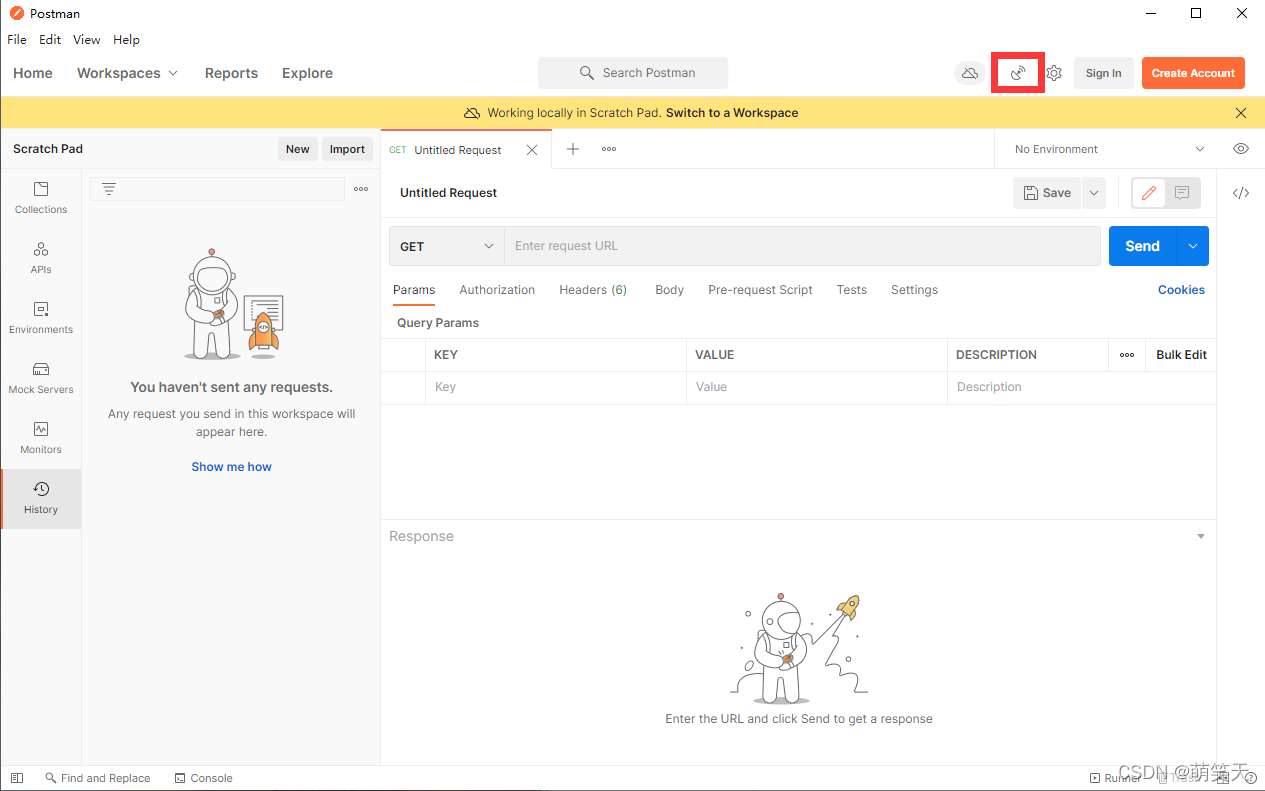Image resolution: width=1265 pixels, height=791 pixels.
Task: Click the Import button
Action: tap(347, 149)
